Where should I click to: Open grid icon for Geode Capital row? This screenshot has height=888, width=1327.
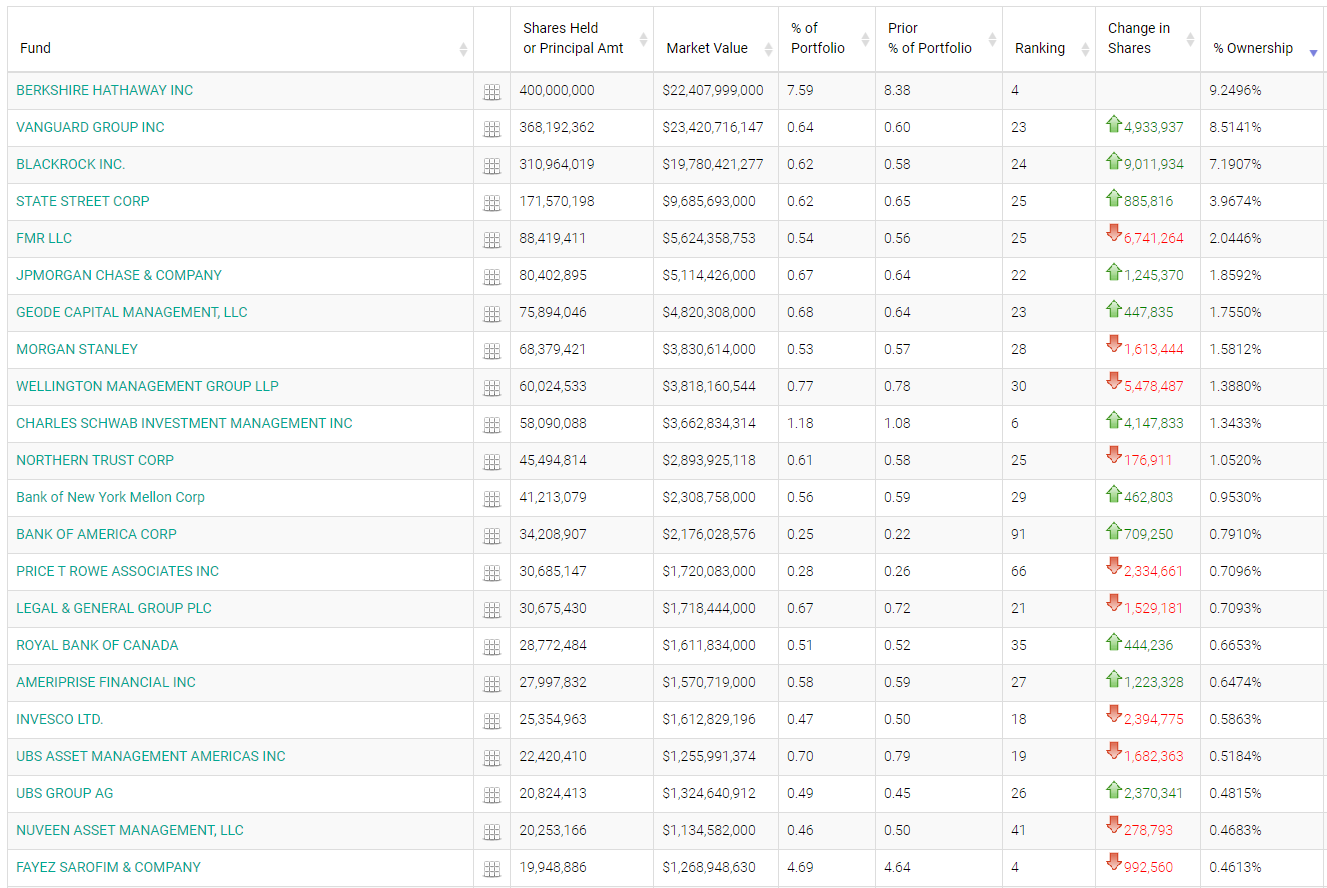click(x=492, y=314)
